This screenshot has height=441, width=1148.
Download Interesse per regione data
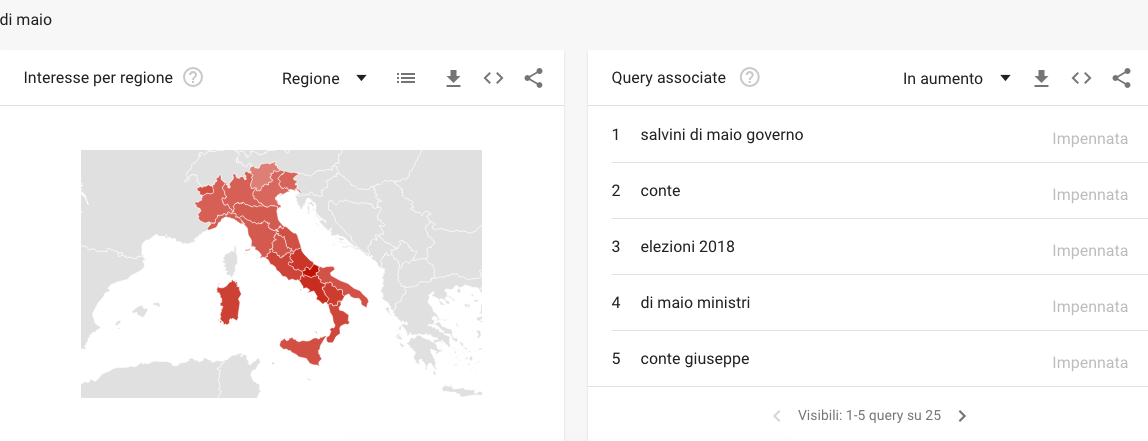(453, 78)
